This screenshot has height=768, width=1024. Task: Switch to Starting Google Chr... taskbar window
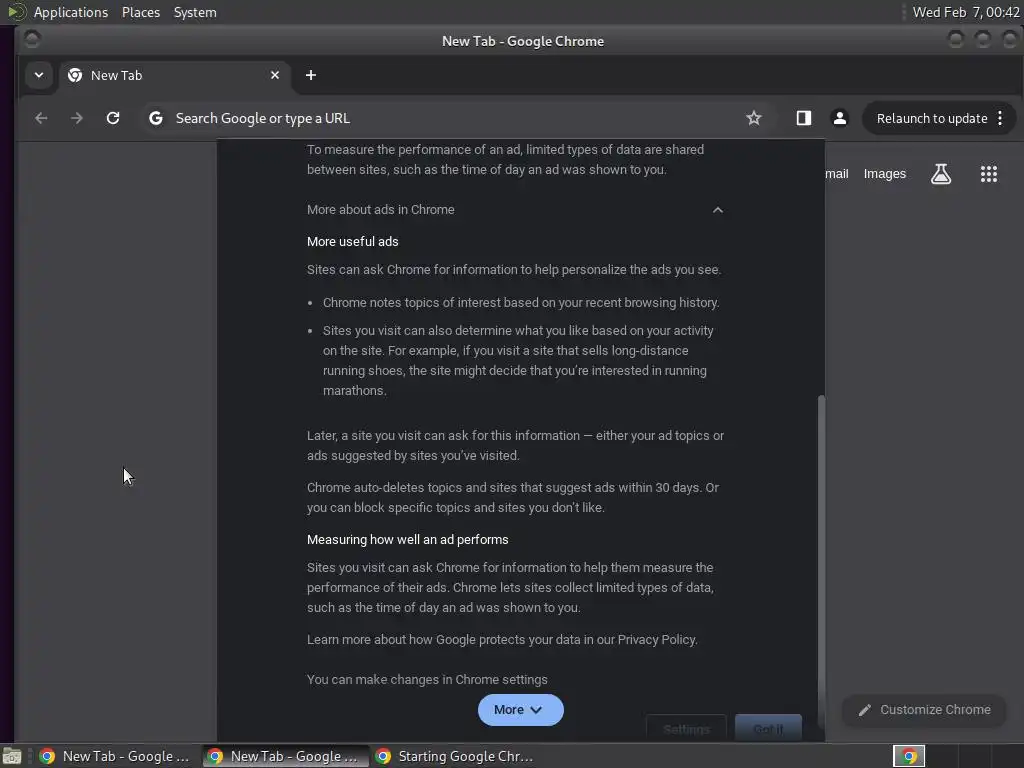pos(455,756)
